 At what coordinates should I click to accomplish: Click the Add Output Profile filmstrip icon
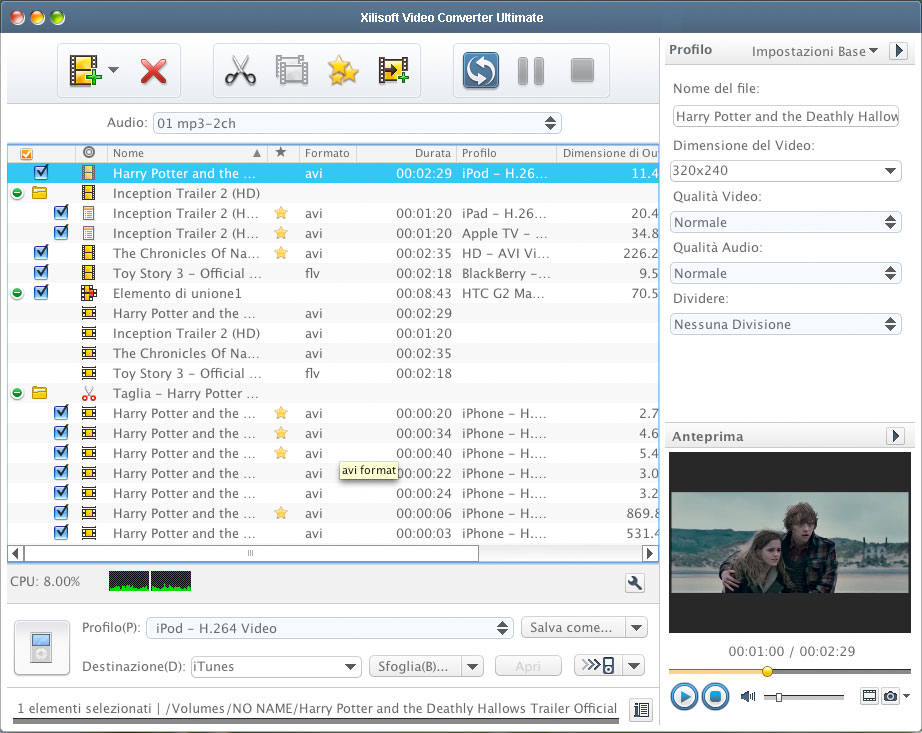pyautogui.click(x=393, y=71)
